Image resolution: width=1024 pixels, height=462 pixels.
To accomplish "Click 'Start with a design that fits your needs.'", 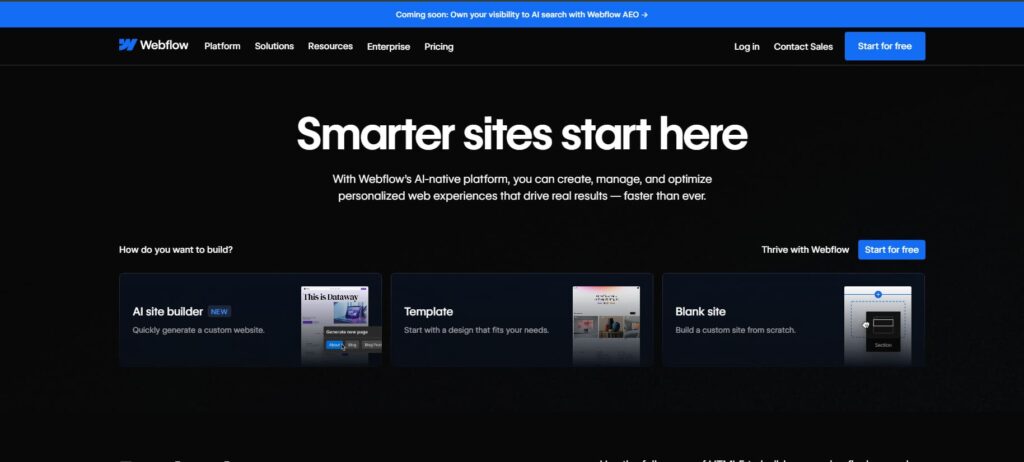I will click(476, 330).
